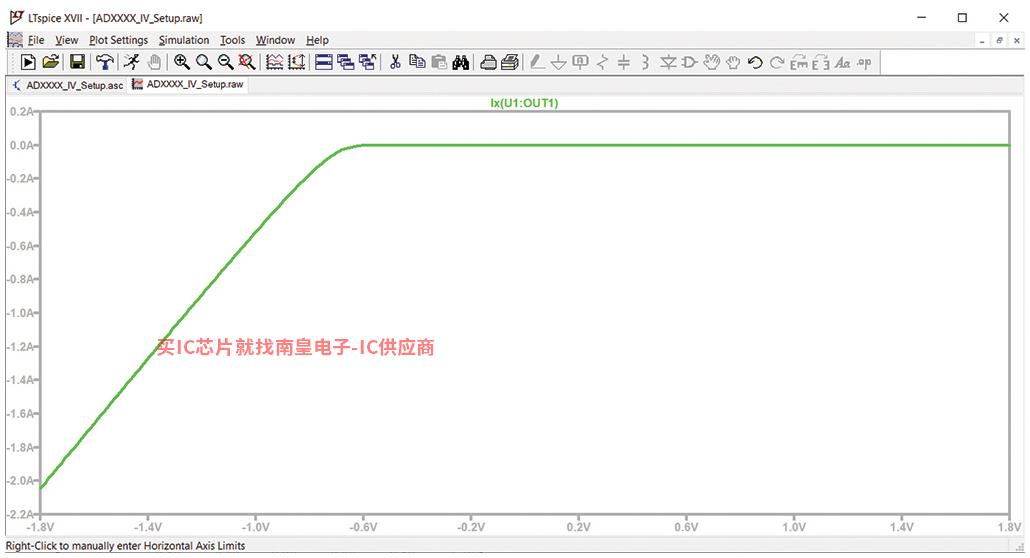This screenshot has height=558, width=1030.
Task: Tile windows horizontally using toolbar icon
Action: pyautogui.click(x=323, y=62)
